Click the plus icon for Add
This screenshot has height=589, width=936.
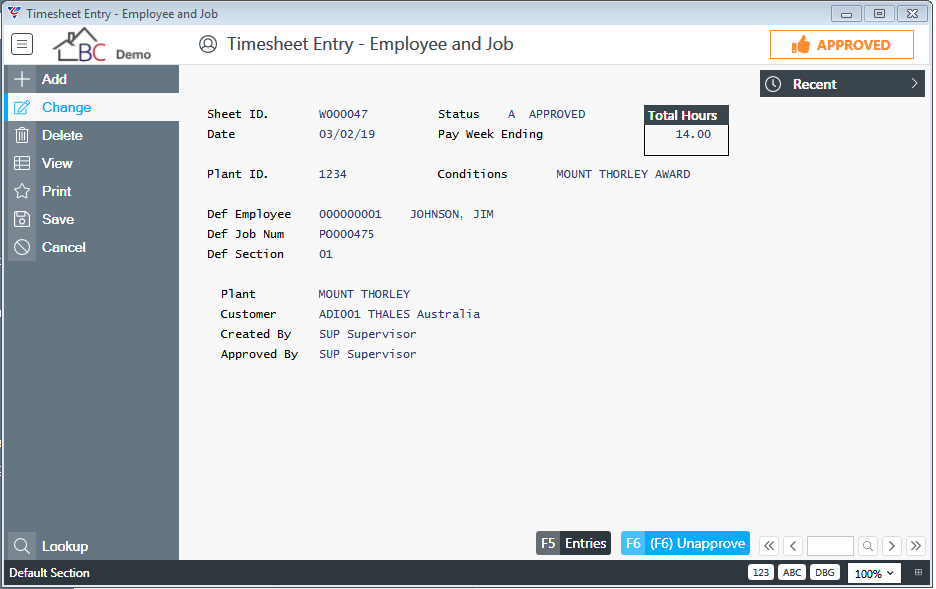pos(21,79)
